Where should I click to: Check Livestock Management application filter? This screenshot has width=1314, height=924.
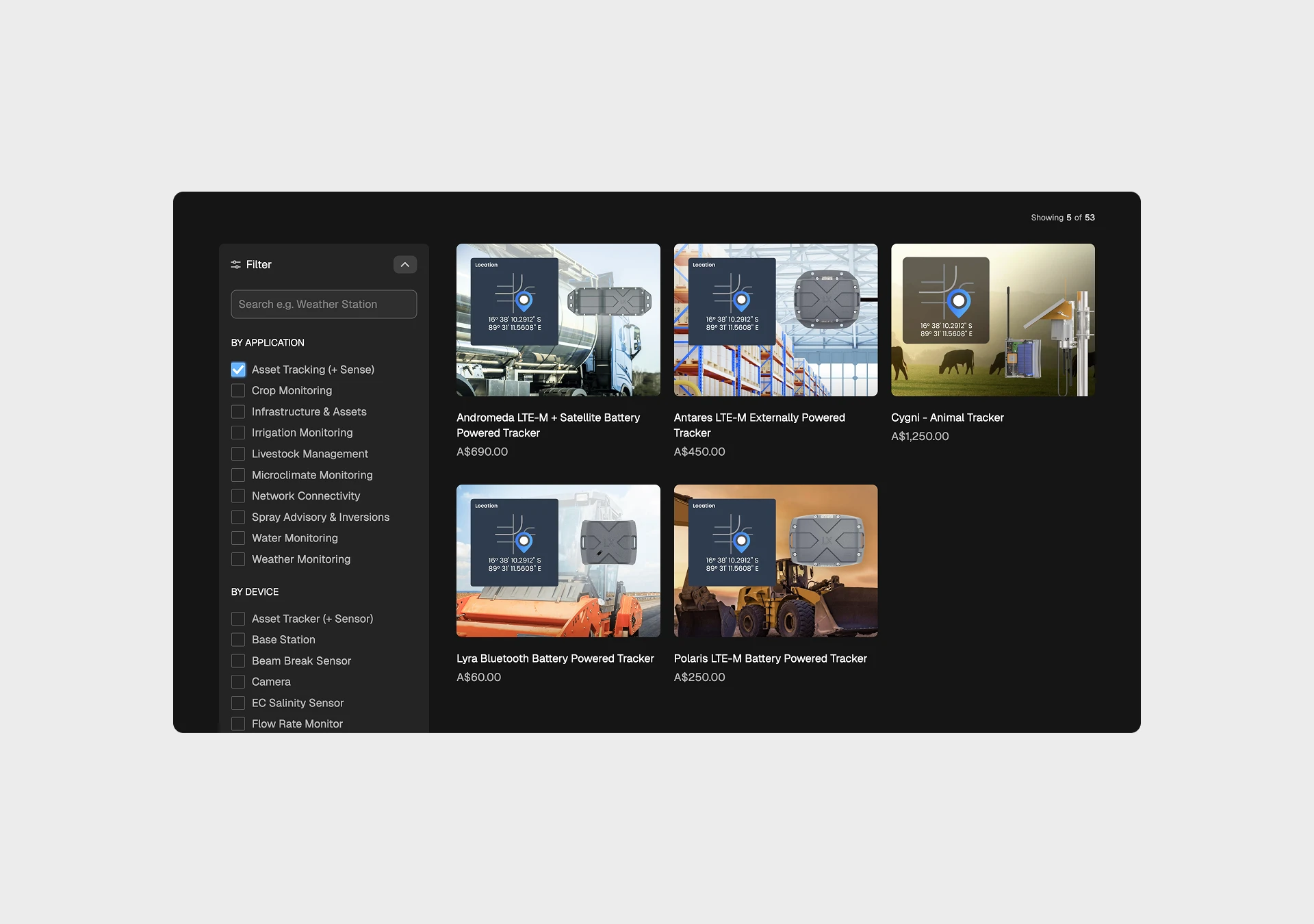click(x=238, y=454)
